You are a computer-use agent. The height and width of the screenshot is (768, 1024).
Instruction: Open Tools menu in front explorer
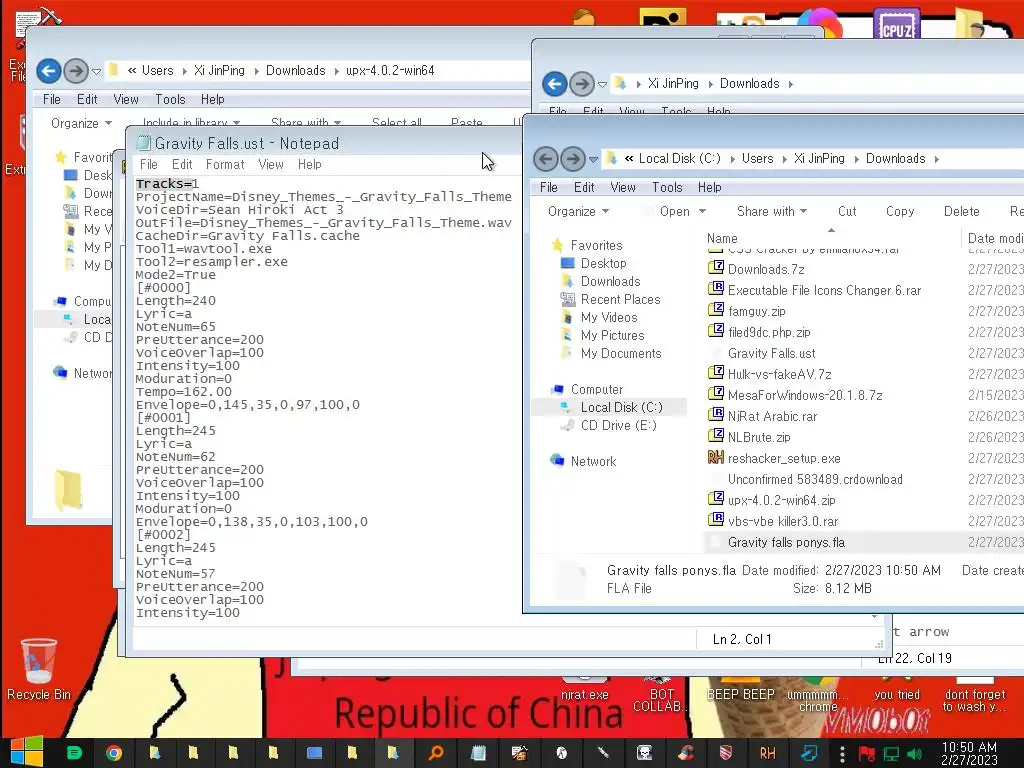(667, 187)
